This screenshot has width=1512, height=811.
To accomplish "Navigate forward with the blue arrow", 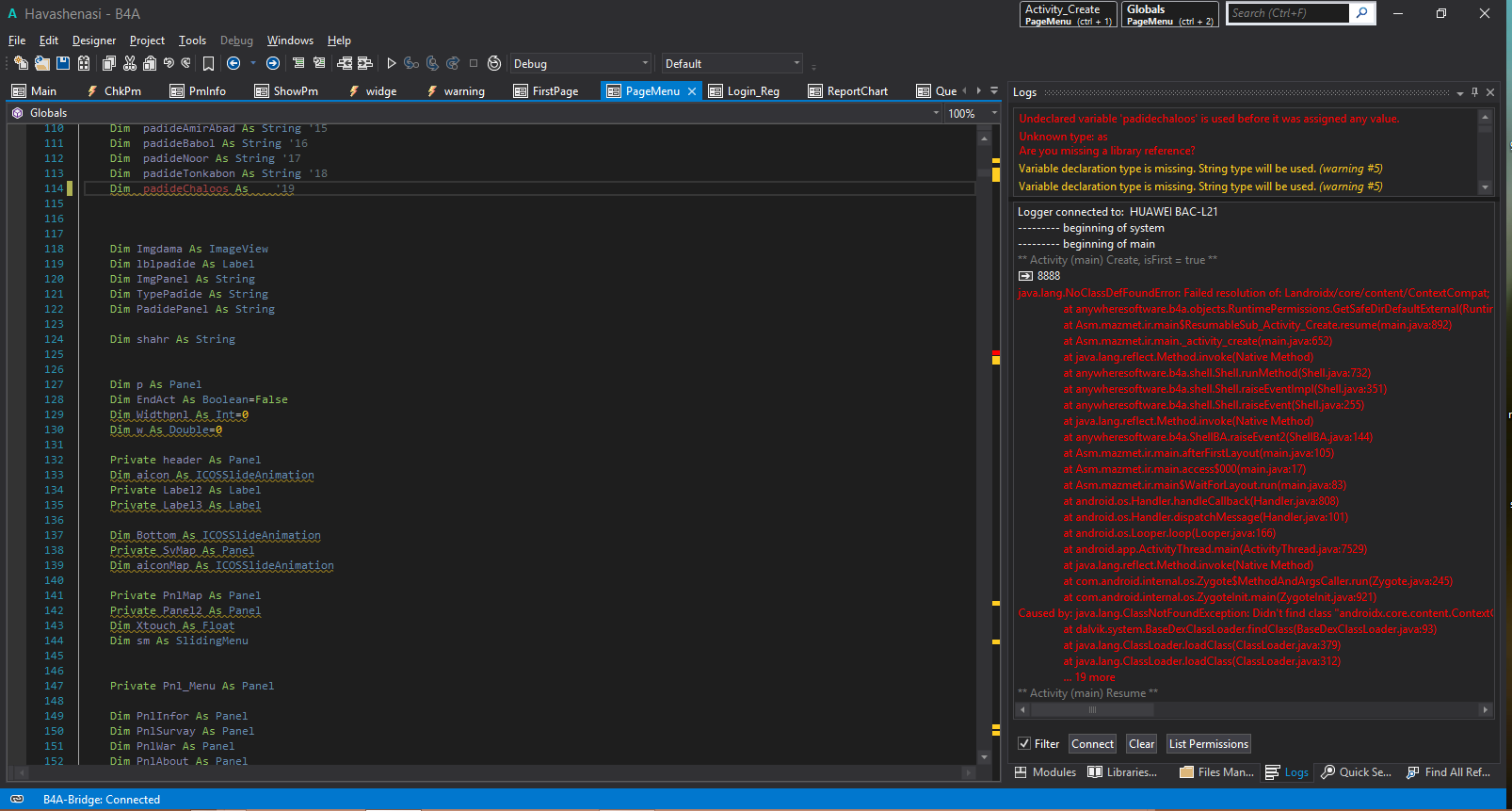I will (273, 63).
